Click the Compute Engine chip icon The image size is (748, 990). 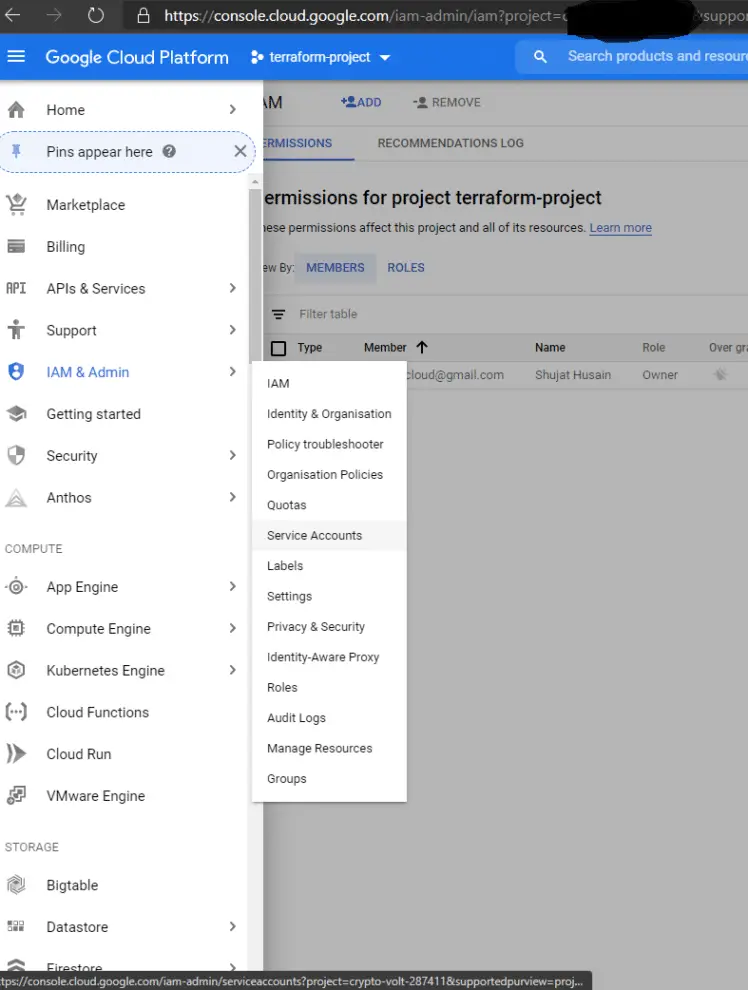[x=16, y=628]
